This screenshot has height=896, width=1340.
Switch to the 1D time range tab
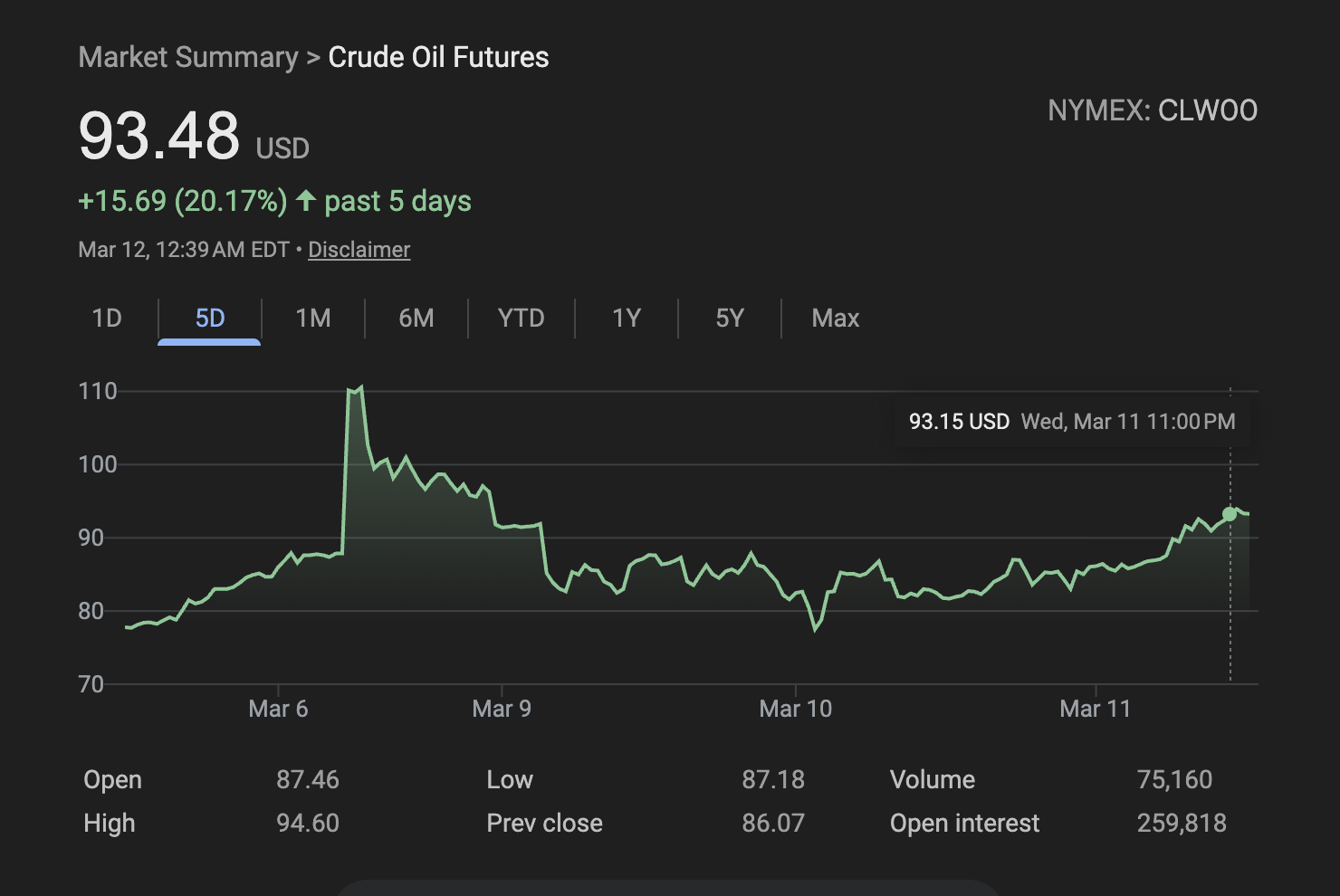click(107, 319)
